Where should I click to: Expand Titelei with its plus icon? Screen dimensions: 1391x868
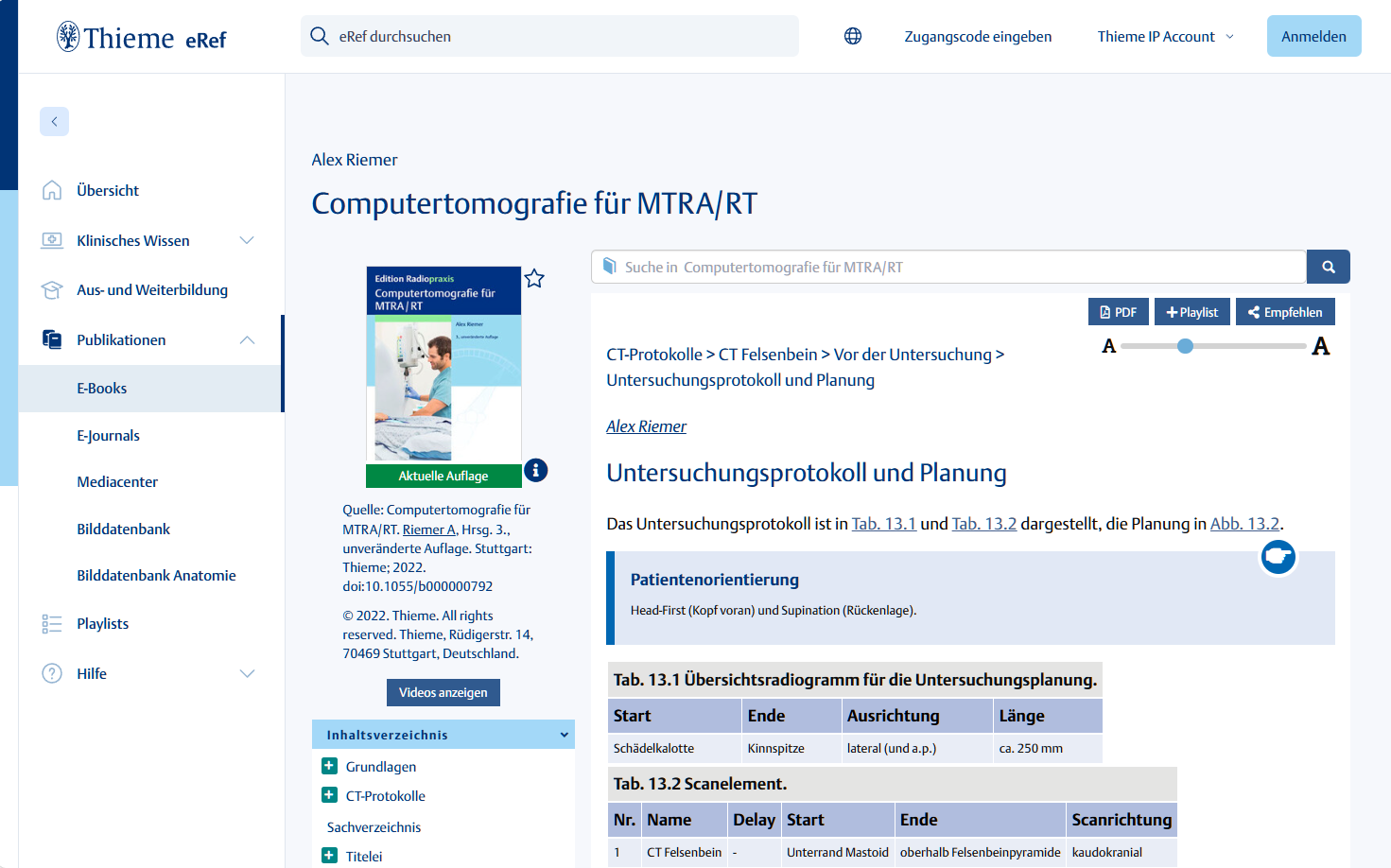[x=329, y=856]
